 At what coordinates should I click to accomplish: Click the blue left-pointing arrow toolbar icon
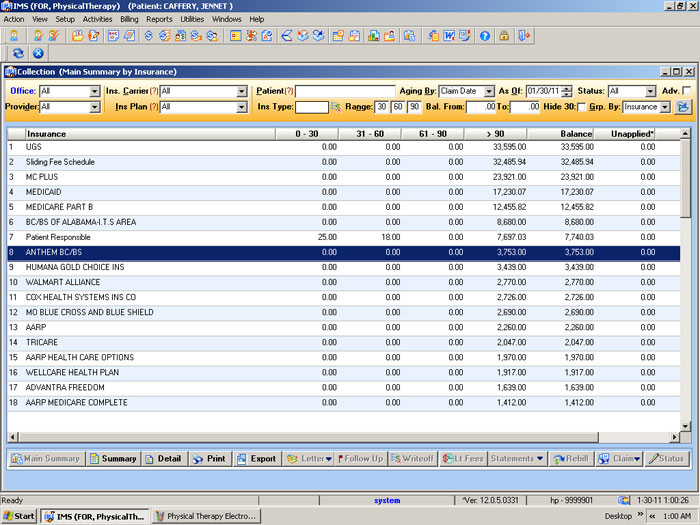[x=287, y=36]
